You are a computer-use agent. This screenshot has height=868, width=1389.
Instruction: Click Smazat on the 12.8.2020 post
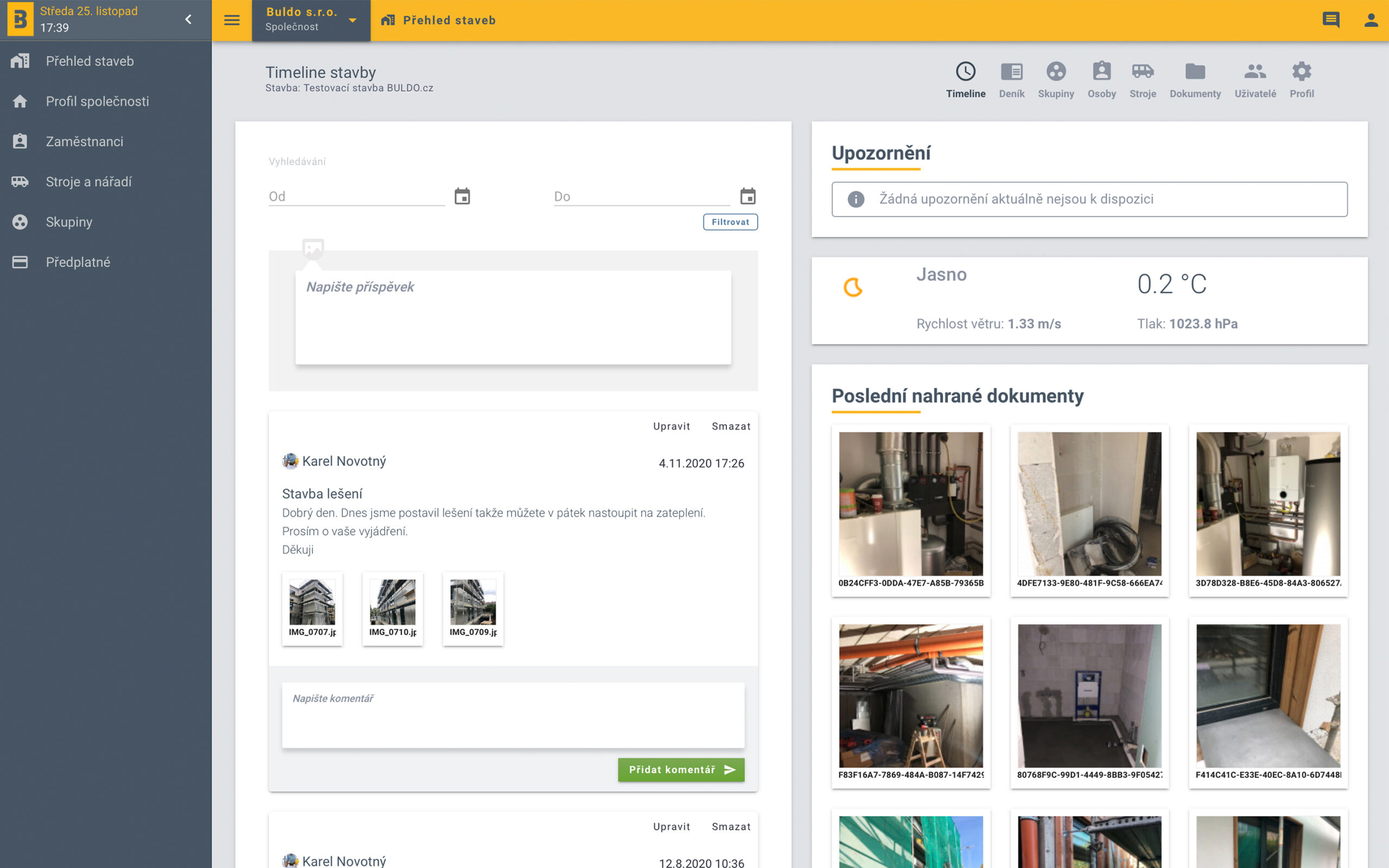click(x=731, y=827)
